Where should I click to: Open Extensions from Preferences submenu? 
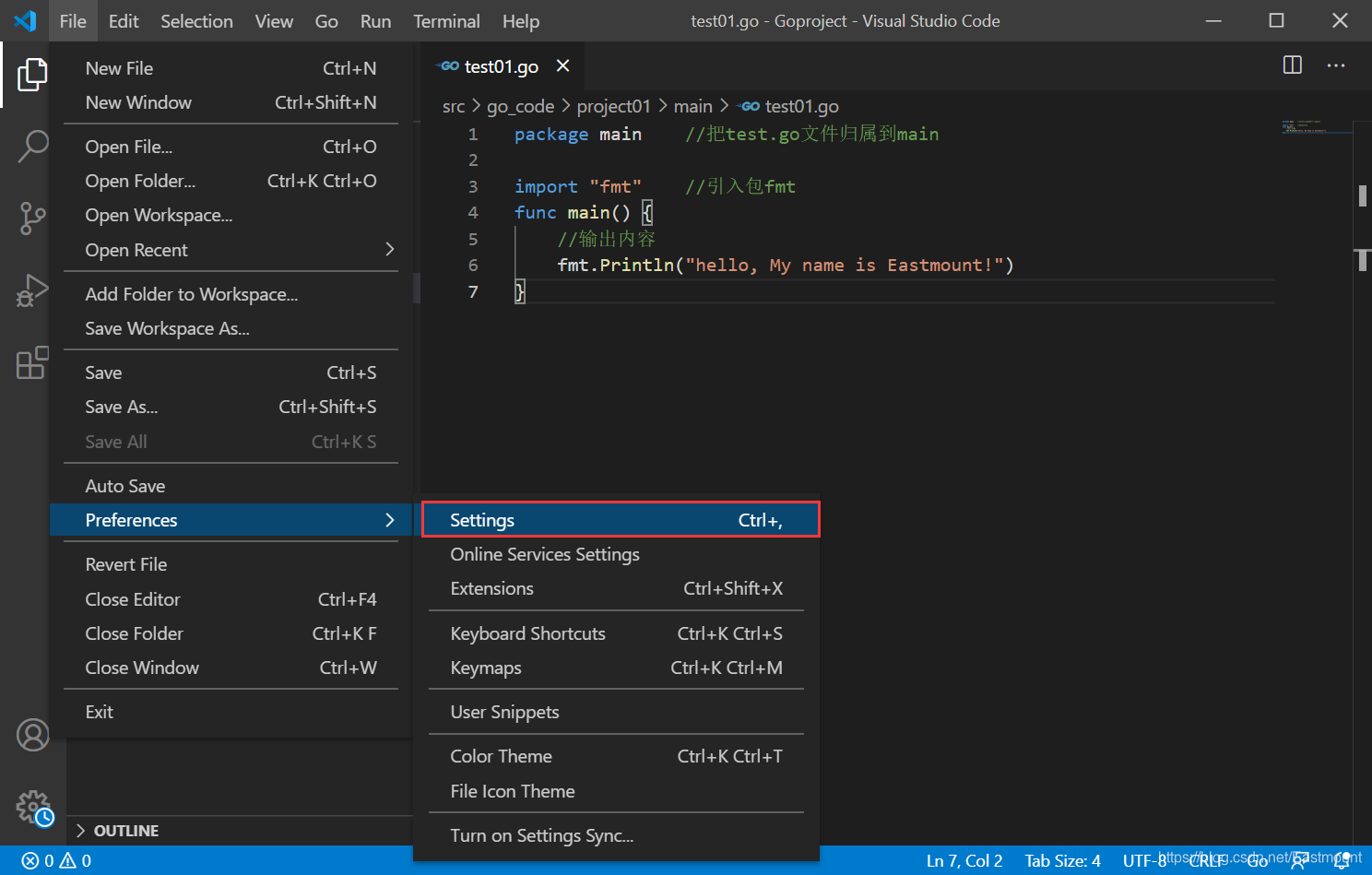point(616,588)
